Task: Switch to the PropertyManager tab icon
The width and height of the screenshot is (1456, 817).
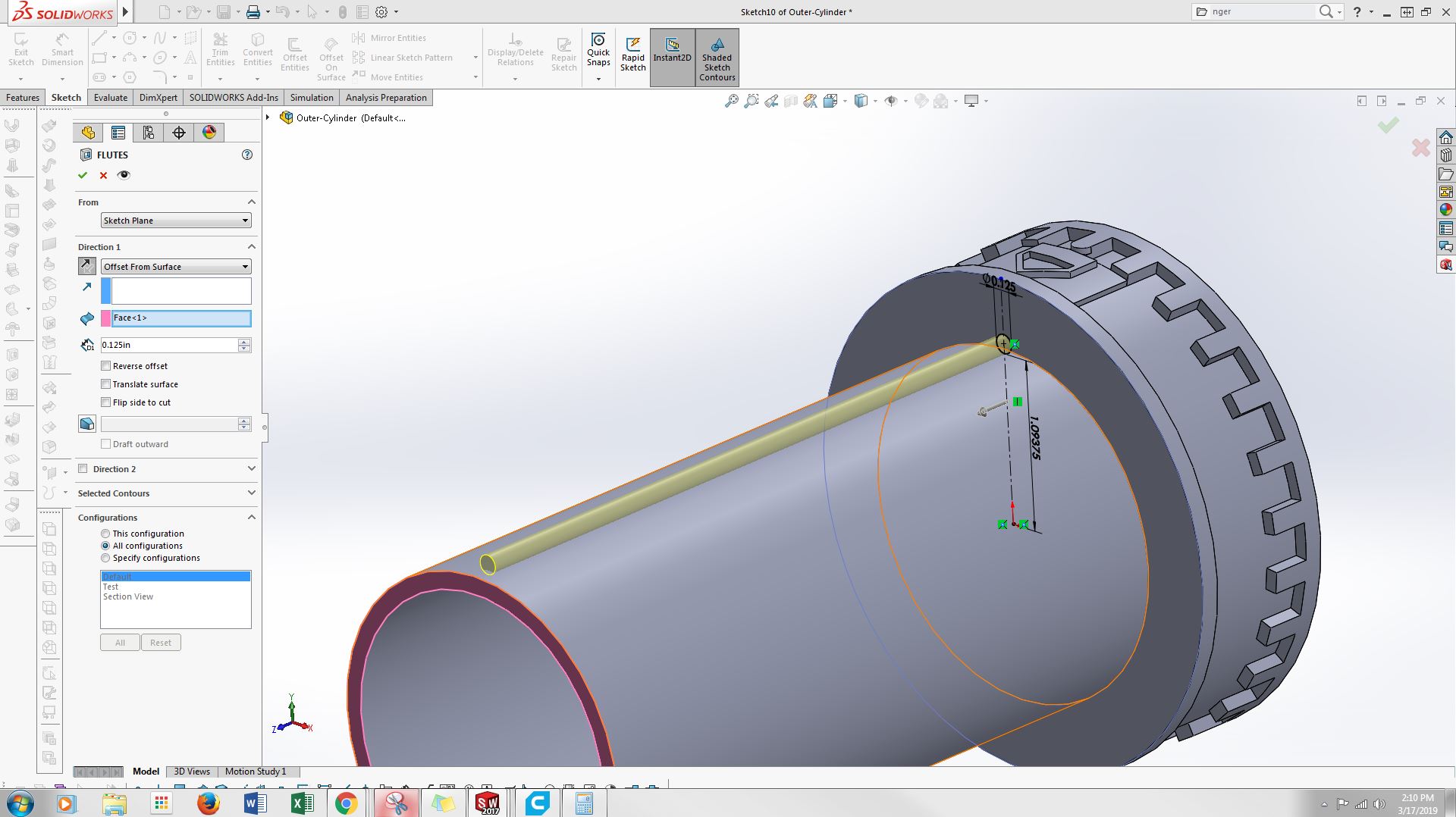Action: pyautogui.click(x=118, y=133)
